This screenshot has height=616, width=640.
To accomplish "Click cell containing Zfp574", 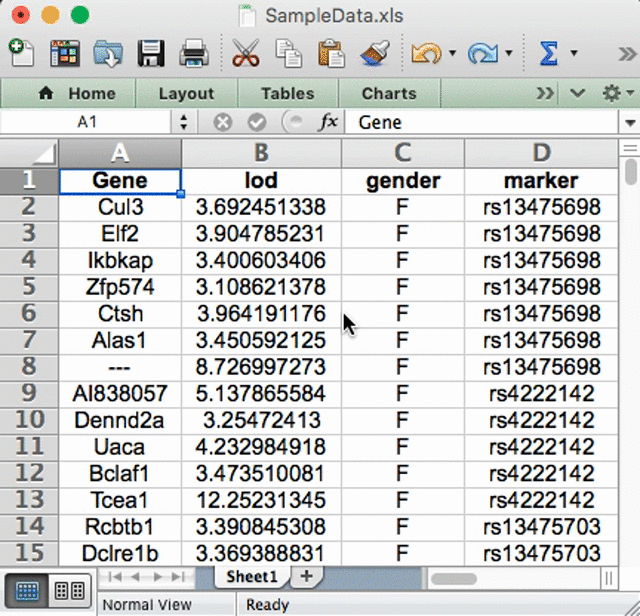I will [x=120, y=287].
